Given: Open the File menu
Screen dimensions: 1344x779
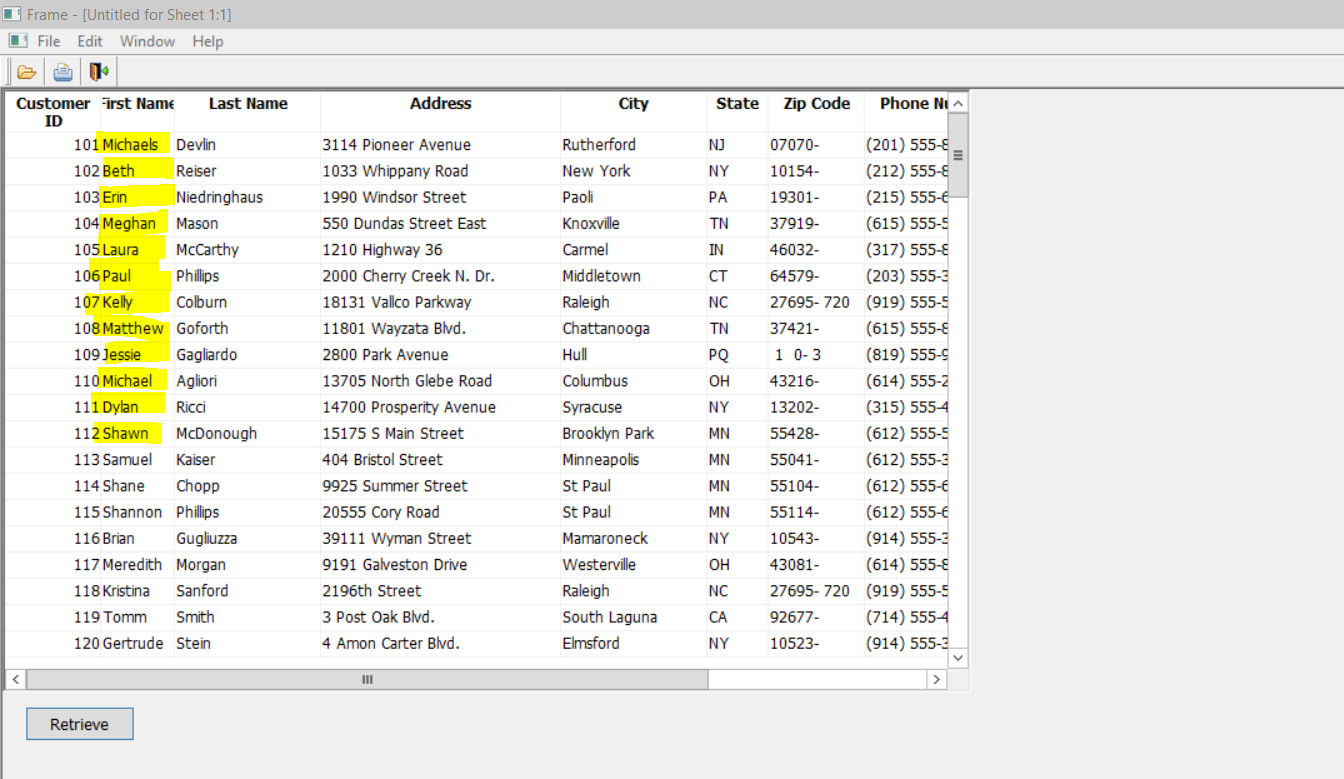Looking at the screenshot, I should 48,41.
